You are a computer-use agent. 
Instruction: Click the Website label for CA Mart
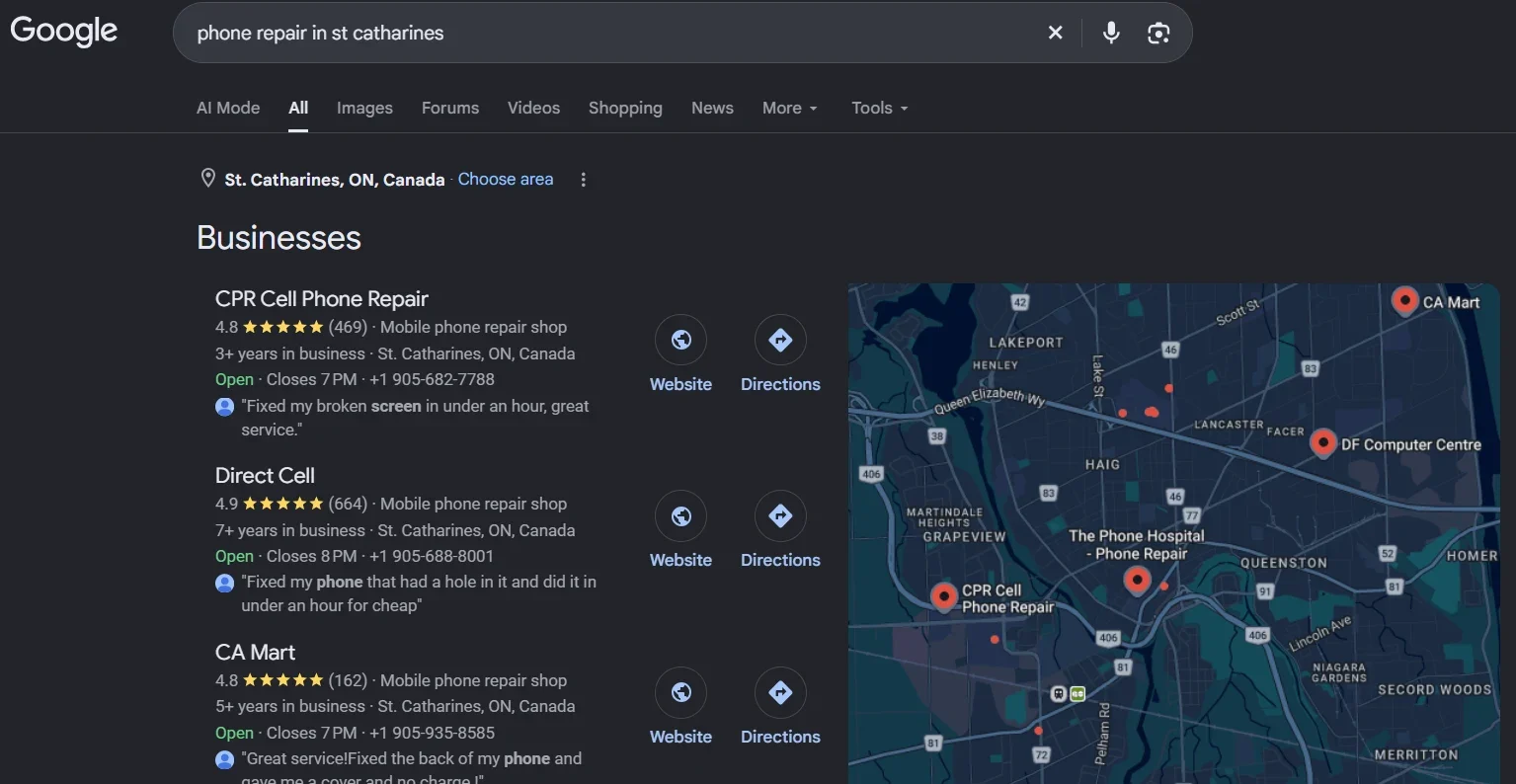coord(680,737)
